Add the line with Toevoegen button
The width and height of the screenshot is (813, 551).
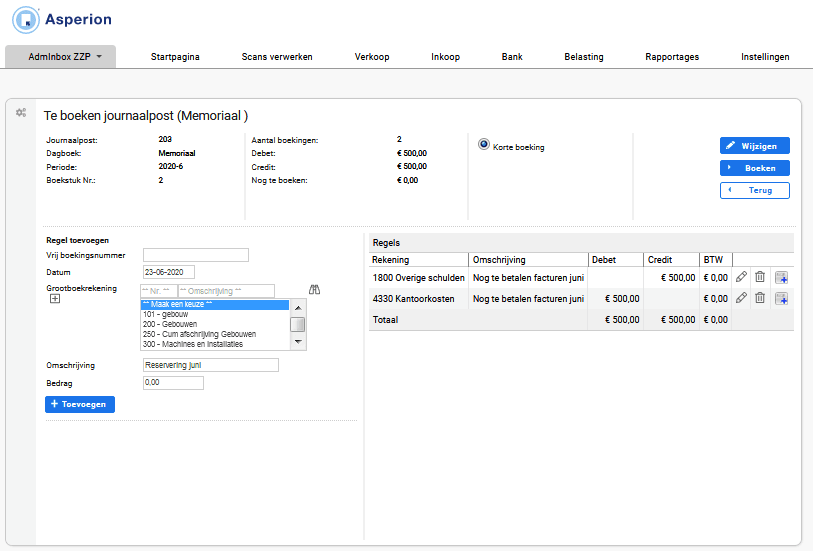click(80, 404)
